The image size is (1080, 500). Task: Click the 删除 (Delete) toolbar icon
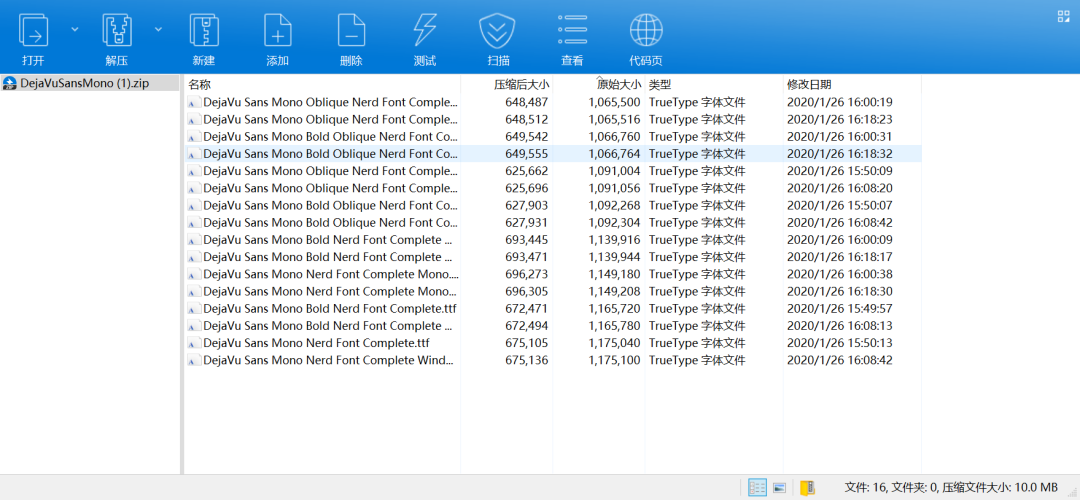pos(351,30)
